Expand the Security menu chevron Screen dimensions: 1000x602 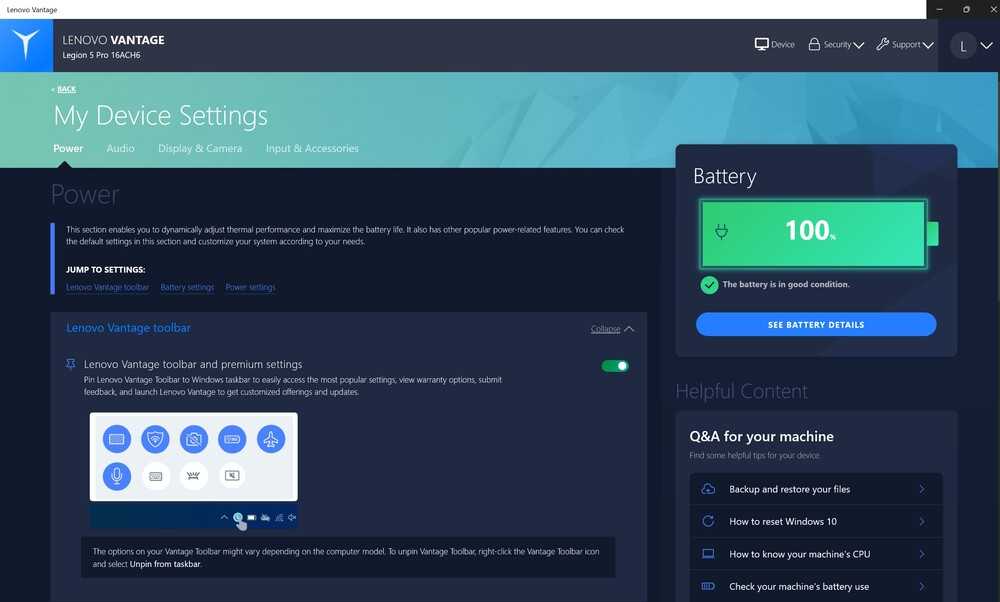pos(859,46)
